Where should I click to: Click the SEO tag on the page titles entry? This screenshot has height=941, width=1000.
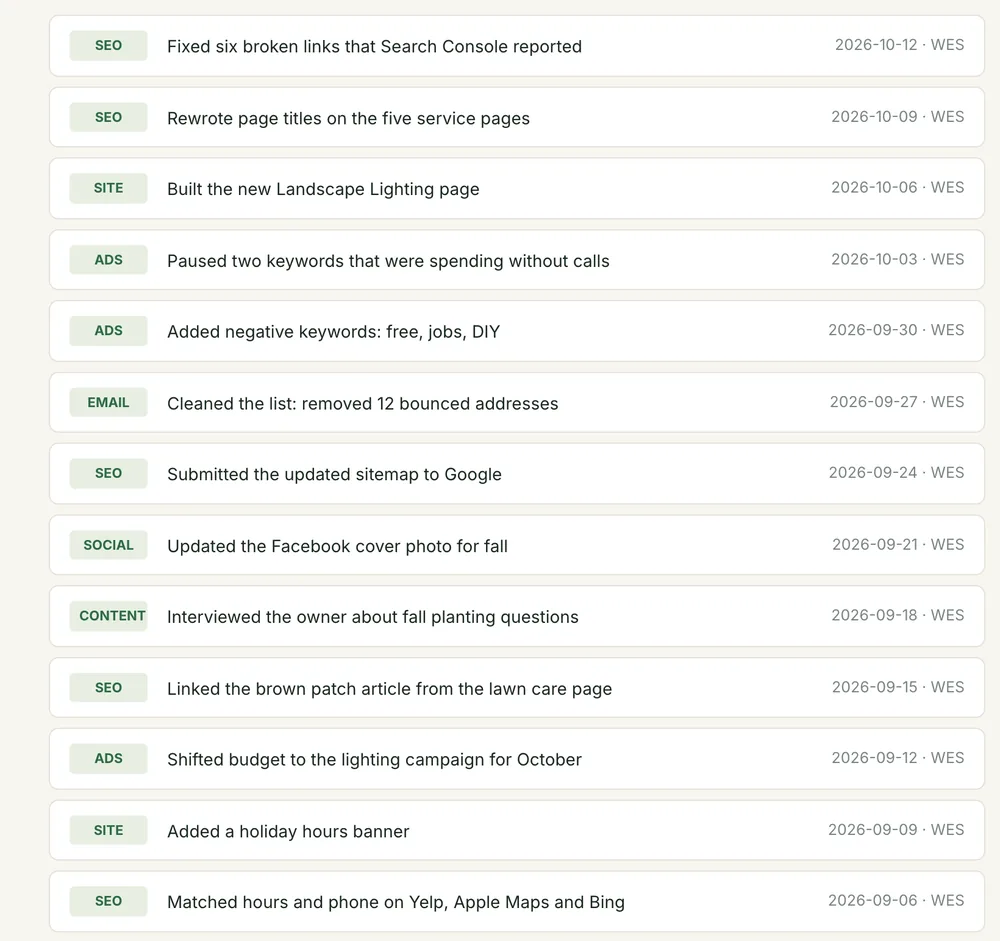[108, 117]
